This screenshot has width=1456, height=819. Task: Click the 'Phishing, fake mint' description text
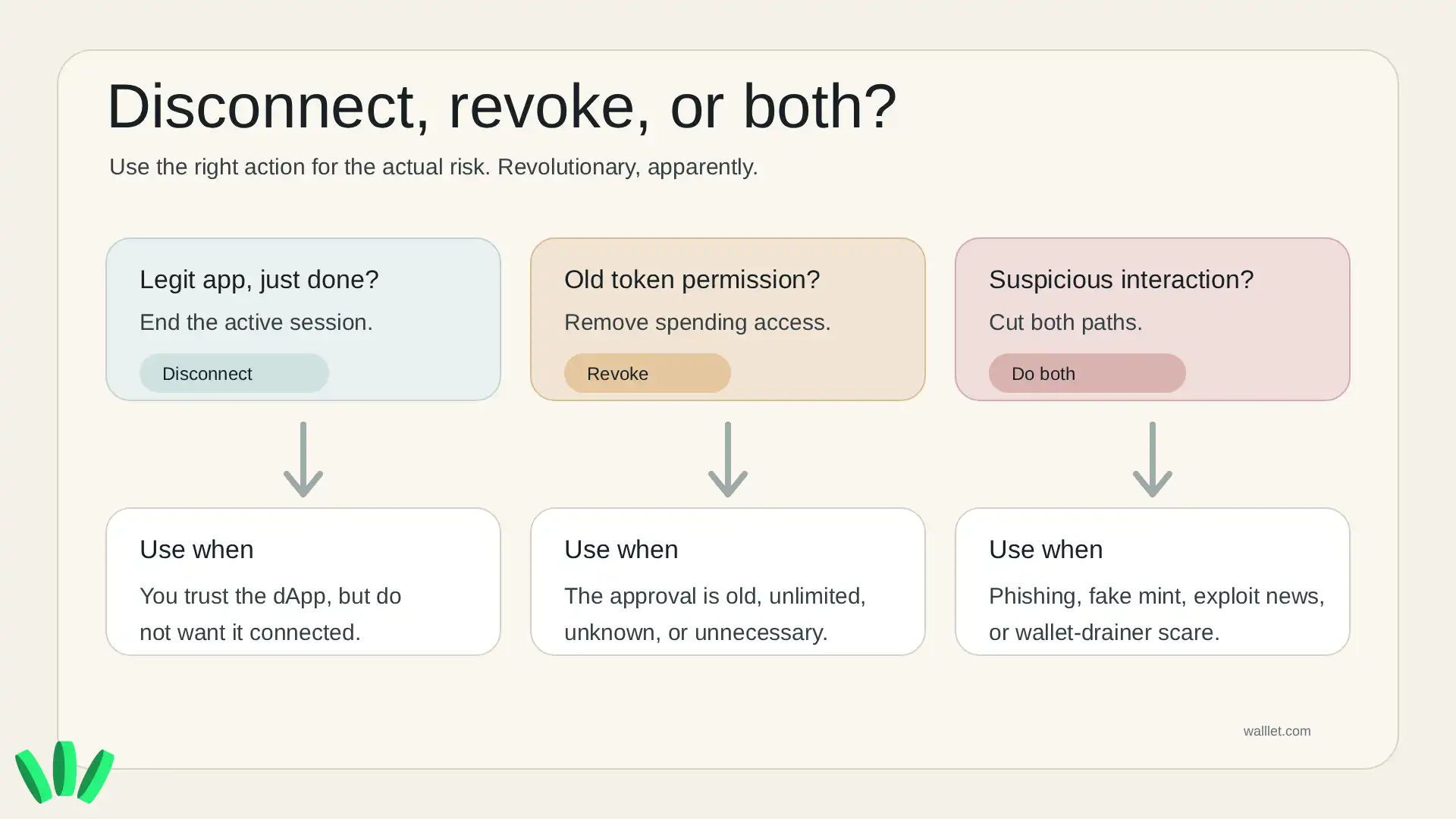pyautogui.click(x=1156, y=614)
